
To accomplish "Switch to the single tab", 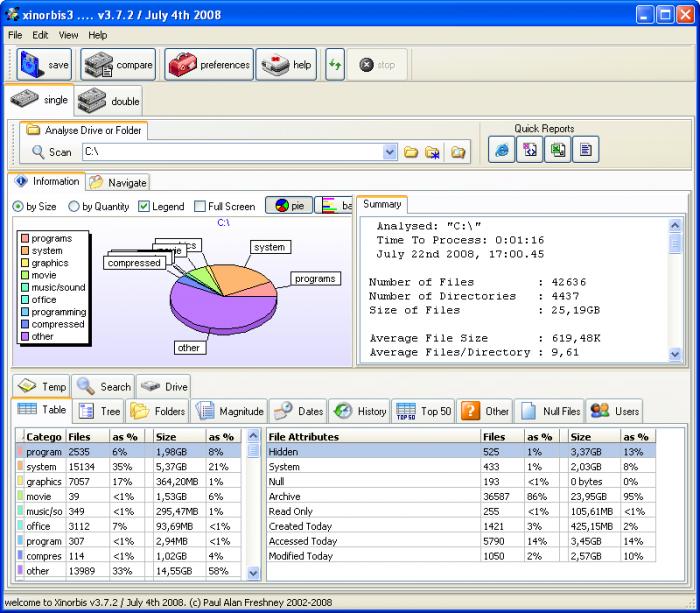I will coord(39,99).
